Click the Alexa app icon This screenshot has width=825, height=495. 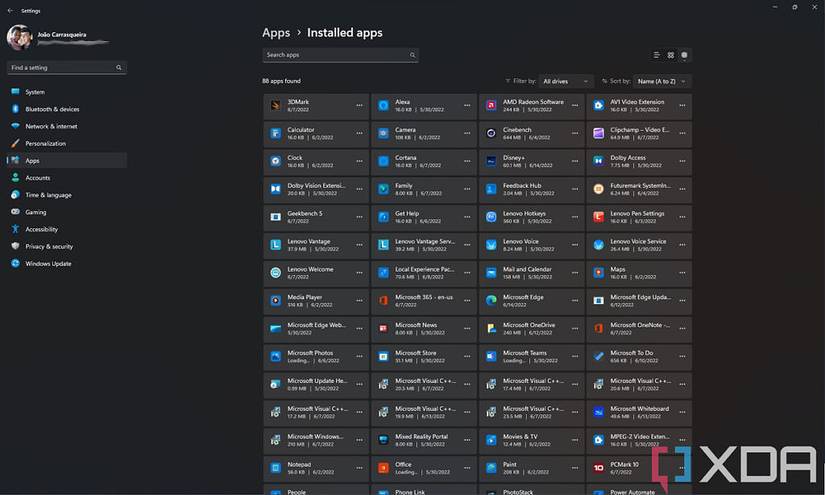(384, 106)
